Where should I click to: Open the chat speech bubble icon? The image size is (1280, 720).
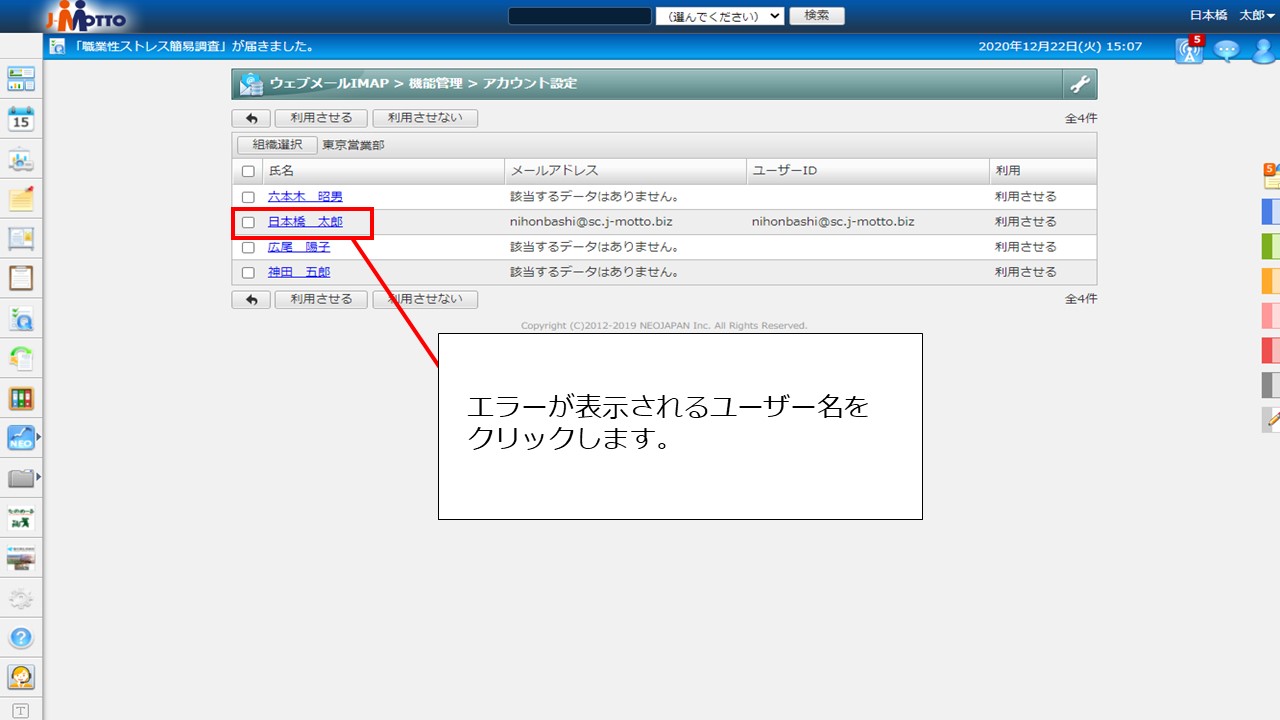pyautogui.click(x=1226, y=49)
